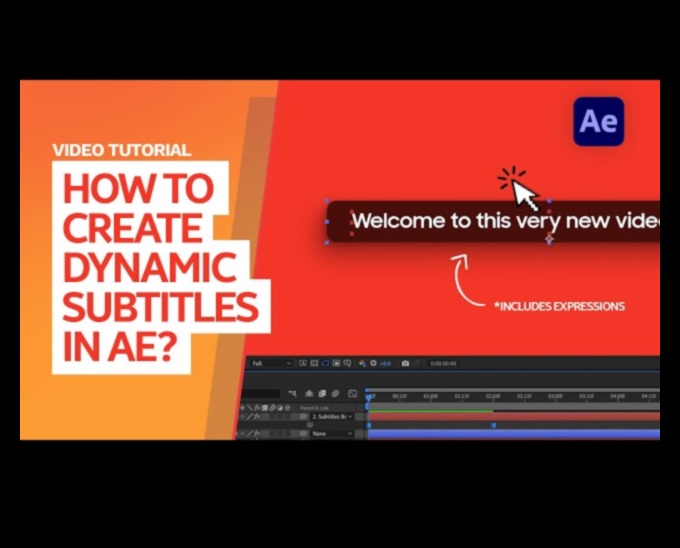Open the composition mini-flowchart icon
680x548 pixels.
(292, 394)
